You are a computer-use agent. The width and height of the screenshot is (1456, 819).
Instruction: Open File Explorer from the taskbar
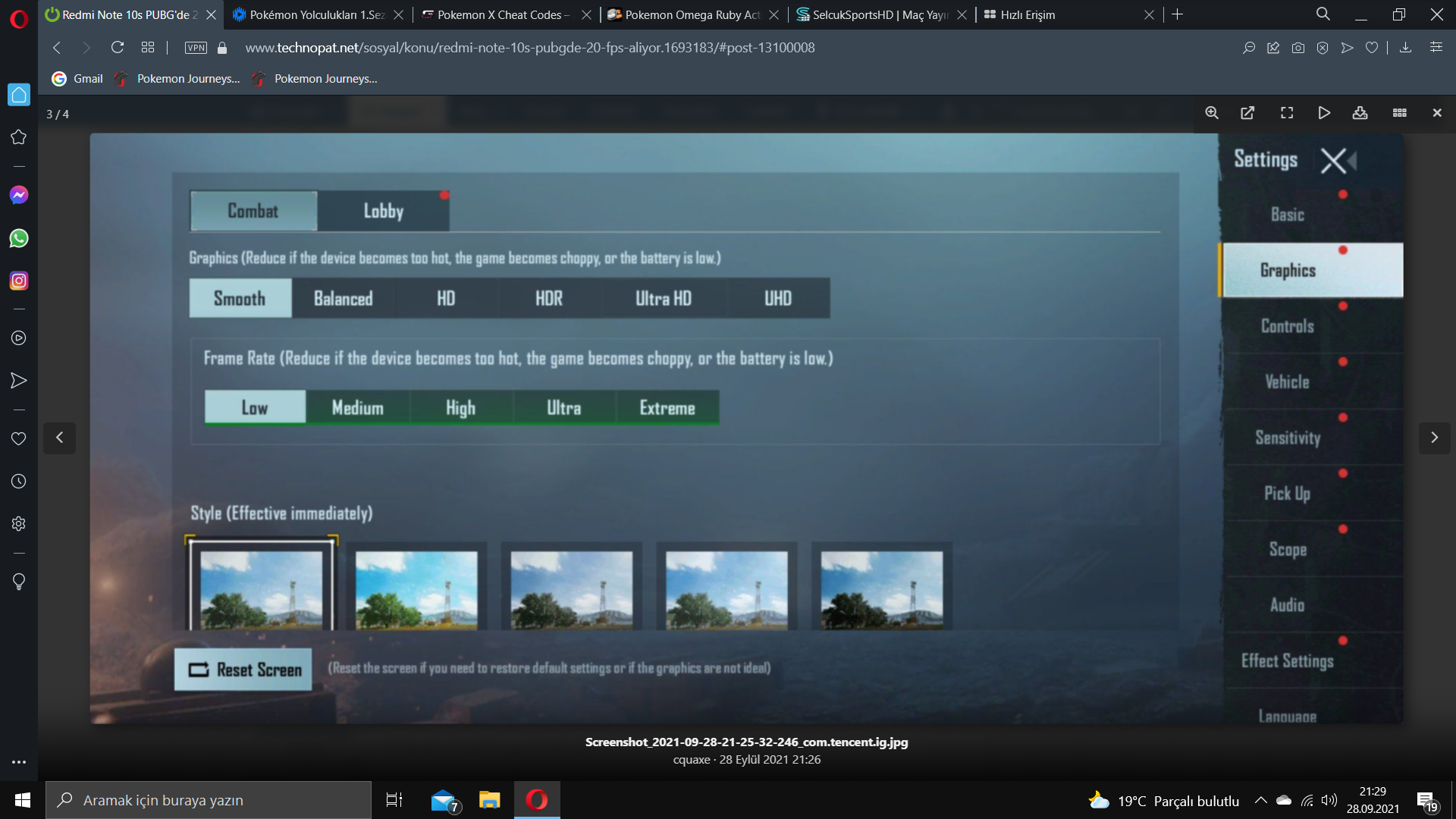pyautogui.click(x=490, y=800)
